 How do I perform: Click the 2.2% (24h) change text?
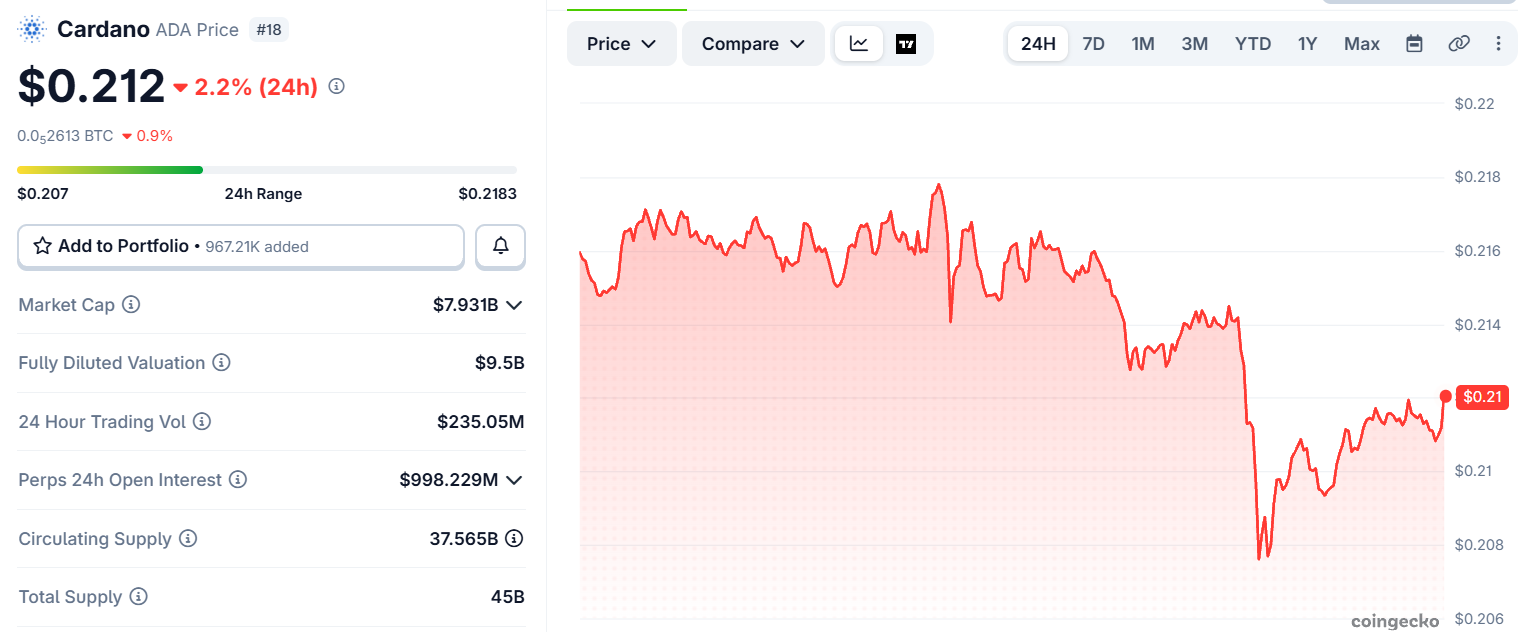(256, 87)
